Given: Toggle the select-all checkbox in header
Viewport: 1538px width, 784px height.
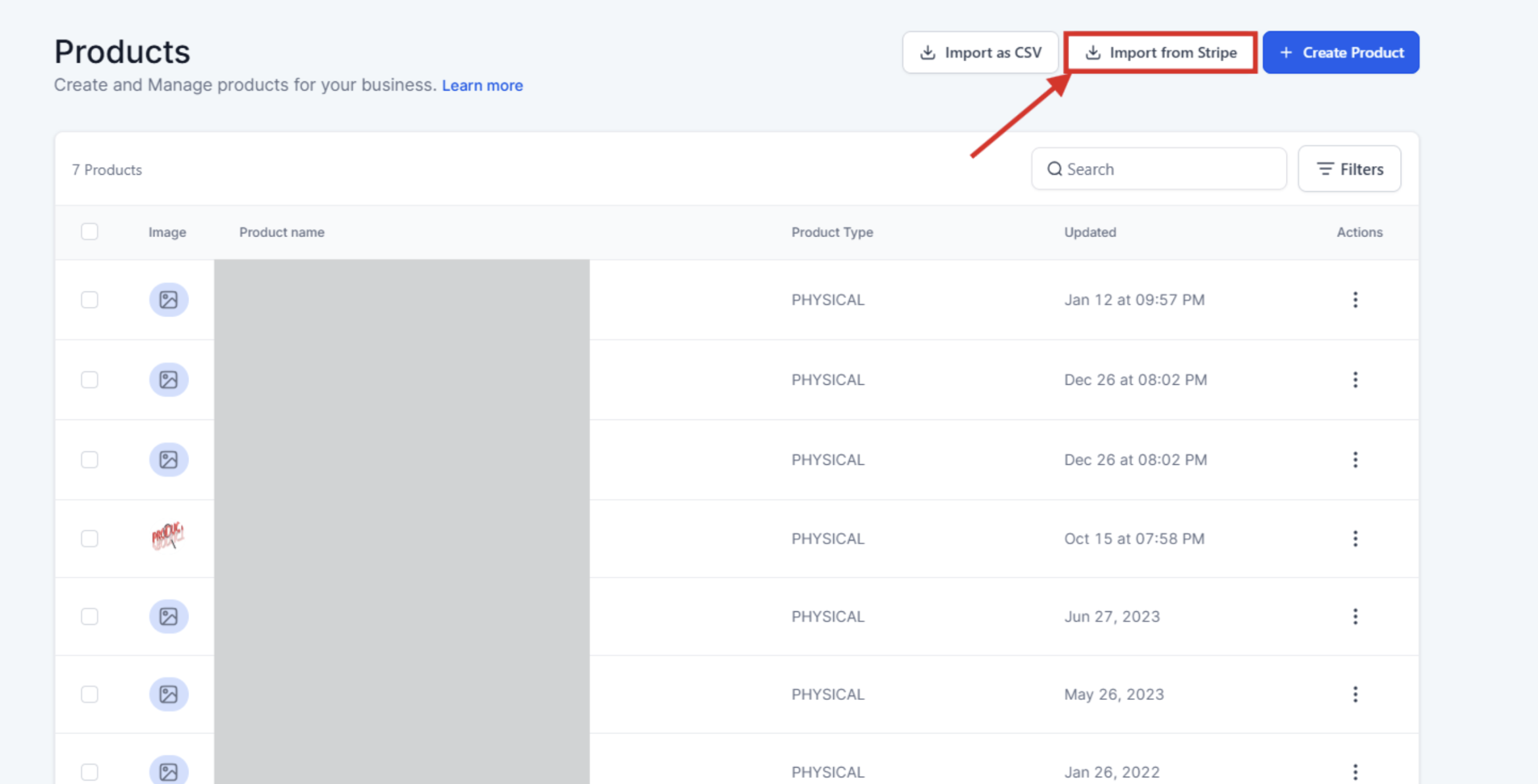Looking at the screenshot, I should [x=89, y=231].
